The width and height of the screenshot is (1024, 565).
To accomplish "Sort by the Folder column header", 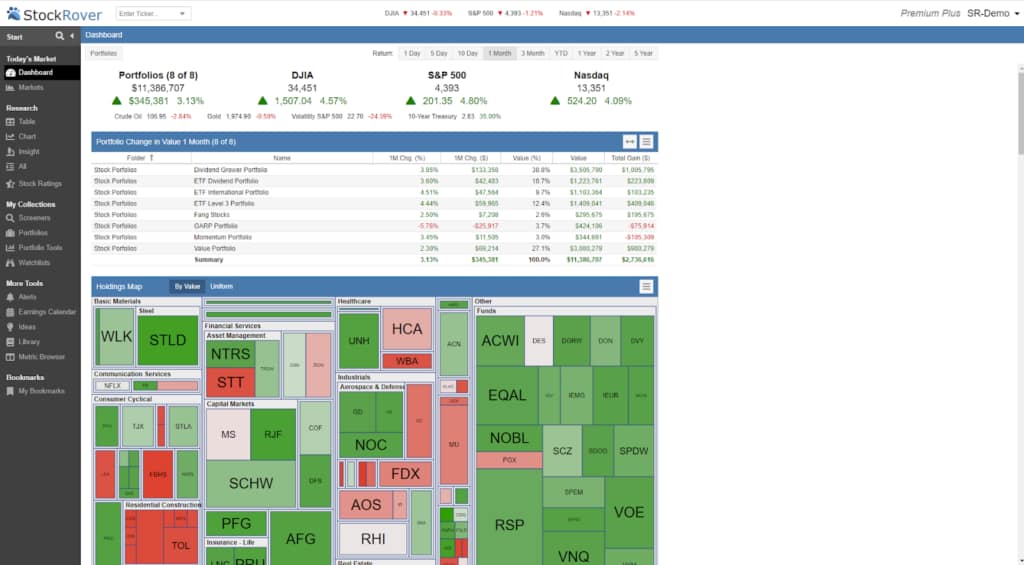I will (140, 158).
